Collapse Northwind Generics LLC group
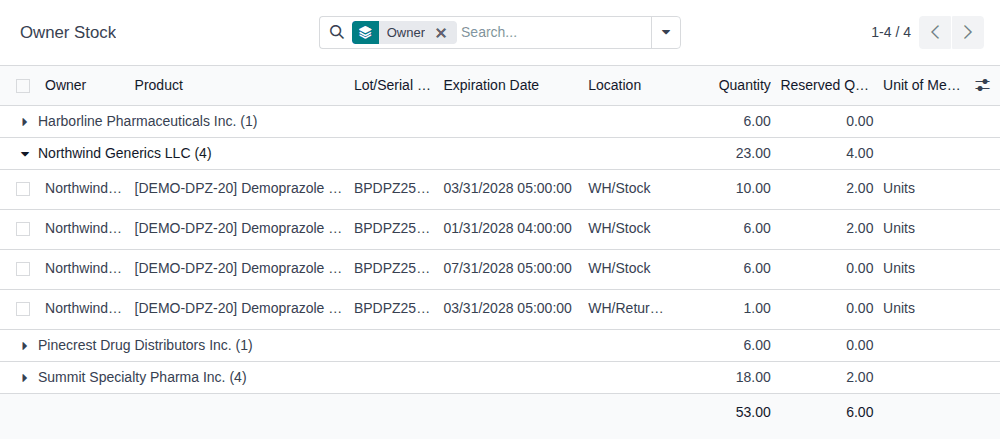 25,154
